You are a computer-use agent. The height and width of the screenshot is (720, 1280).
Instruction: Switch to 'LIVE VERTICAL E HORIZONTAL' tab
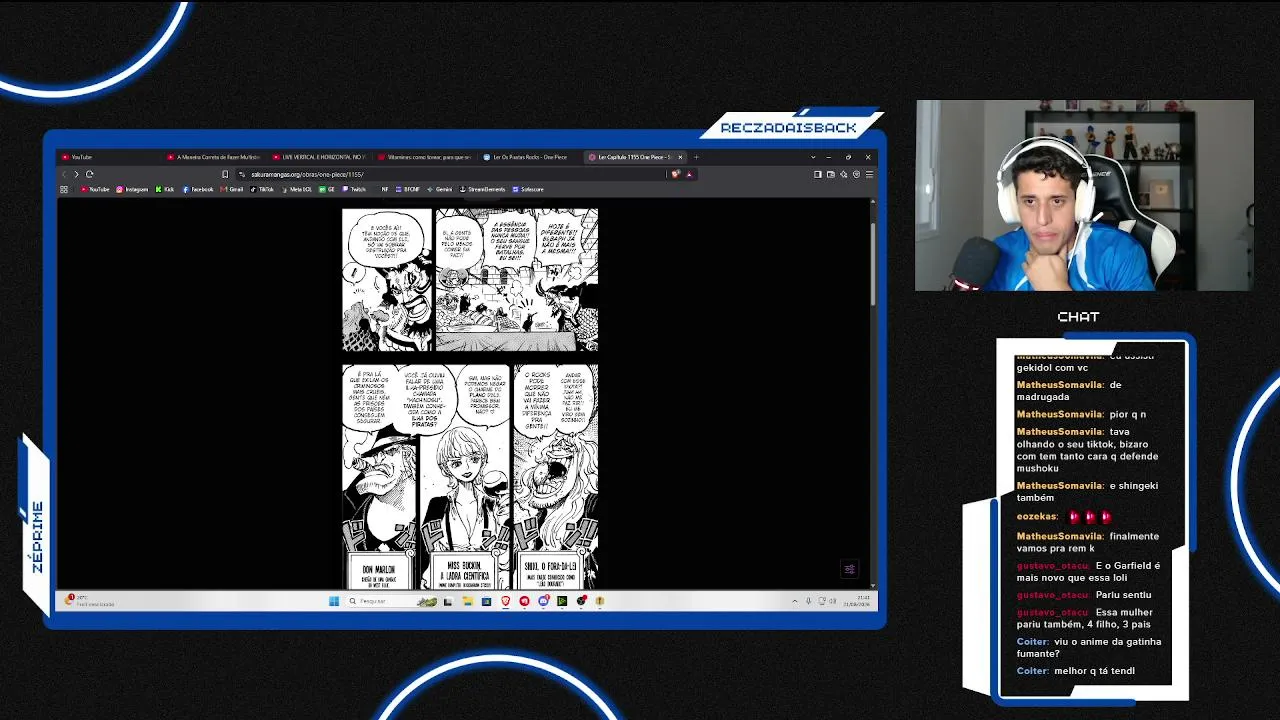click(322, 157)
